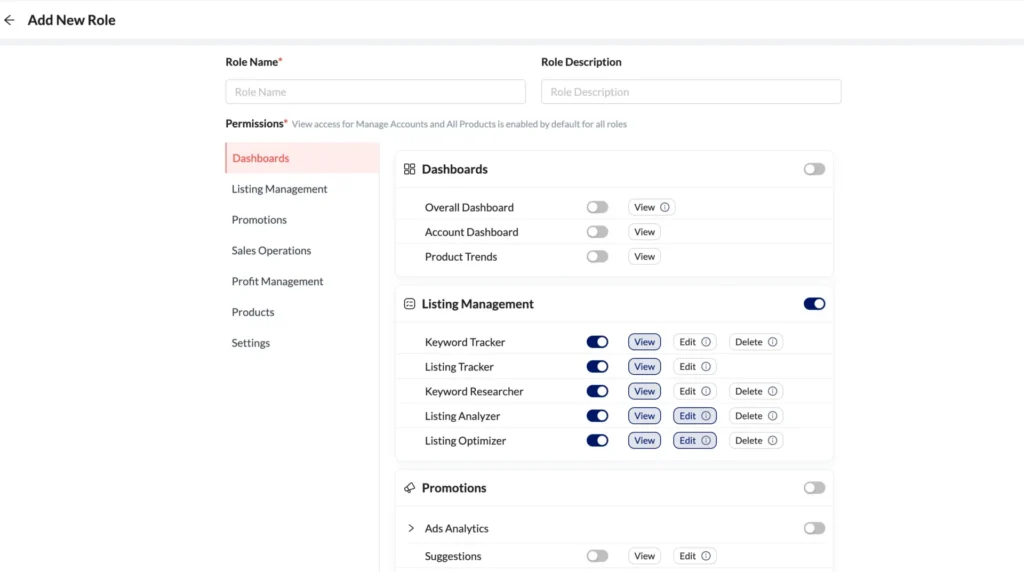Open info icon beside Keyword Researcher Edit
The image size is (1024, 572).
(706, 391)
